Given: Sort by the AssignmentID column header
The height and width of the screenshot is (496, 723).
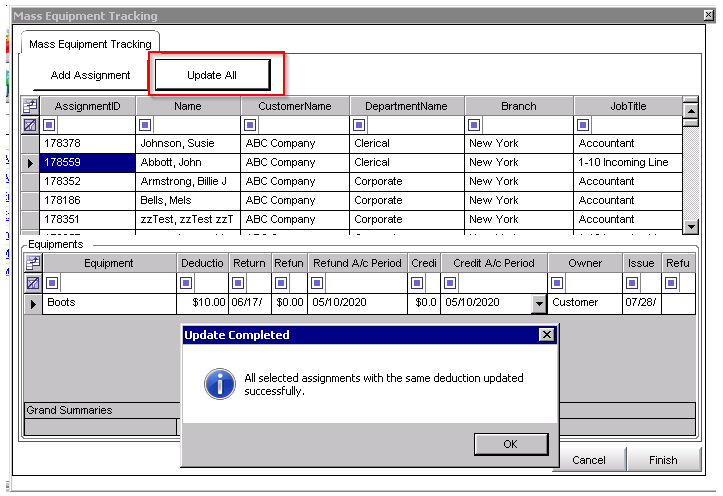Looking at the screenshot, I should coord(88,106).
